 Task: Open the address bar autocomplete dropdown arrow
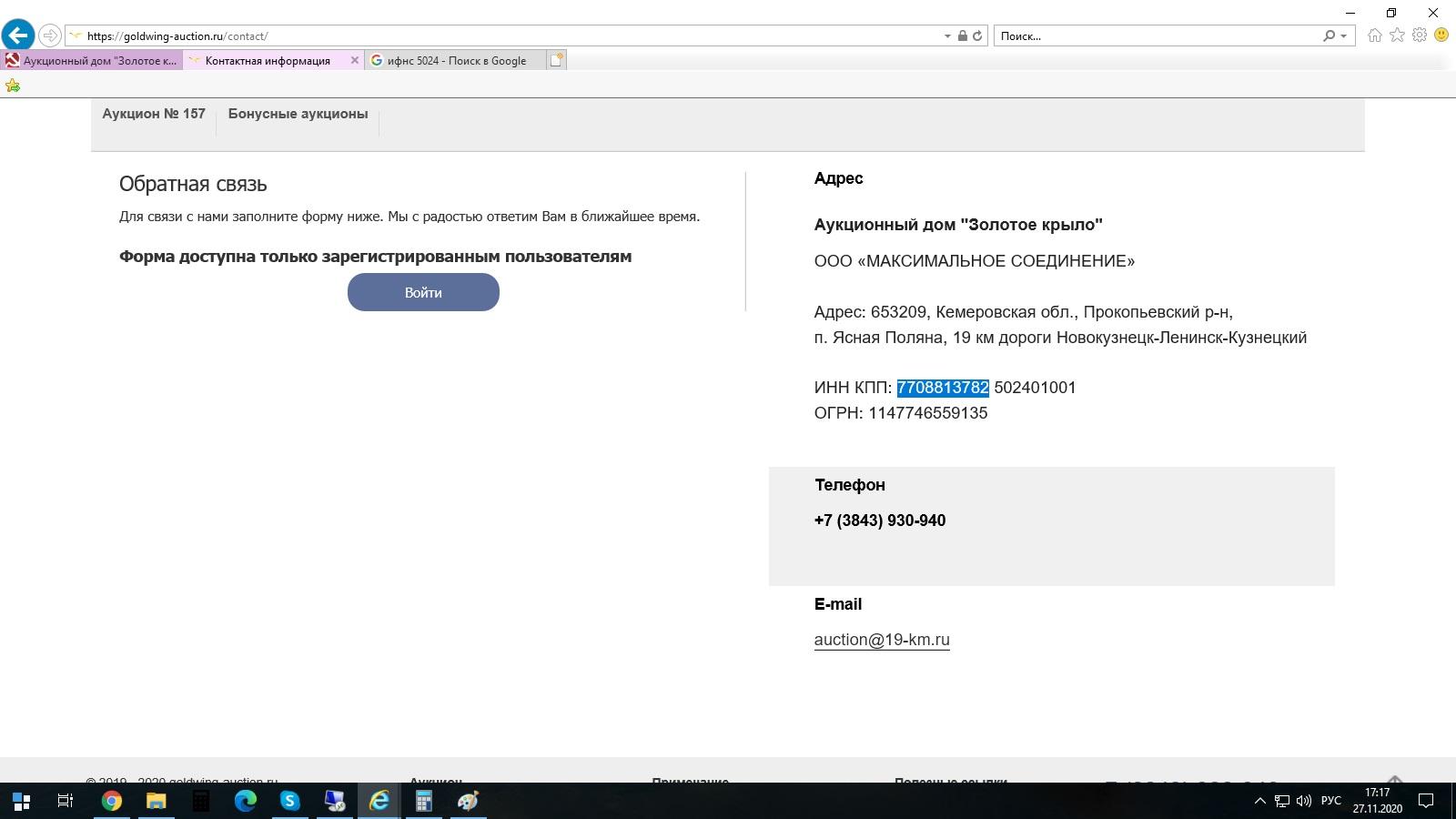947,36
